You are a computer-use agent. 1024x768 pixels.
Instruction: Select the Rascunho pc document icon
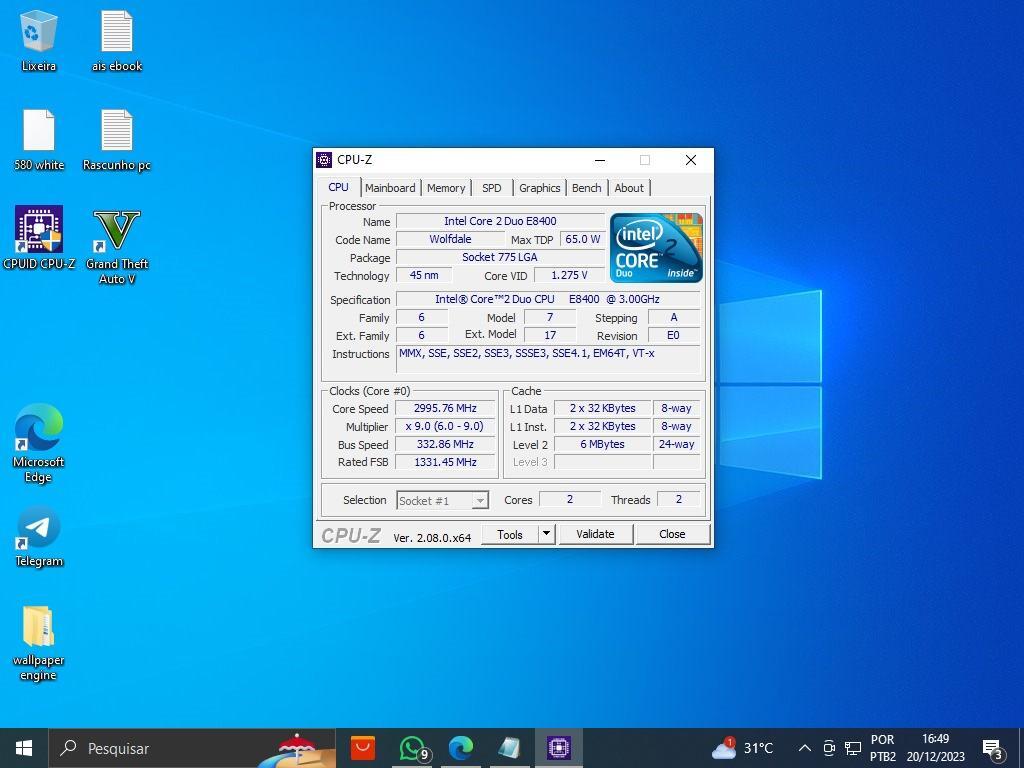[117, 140]
